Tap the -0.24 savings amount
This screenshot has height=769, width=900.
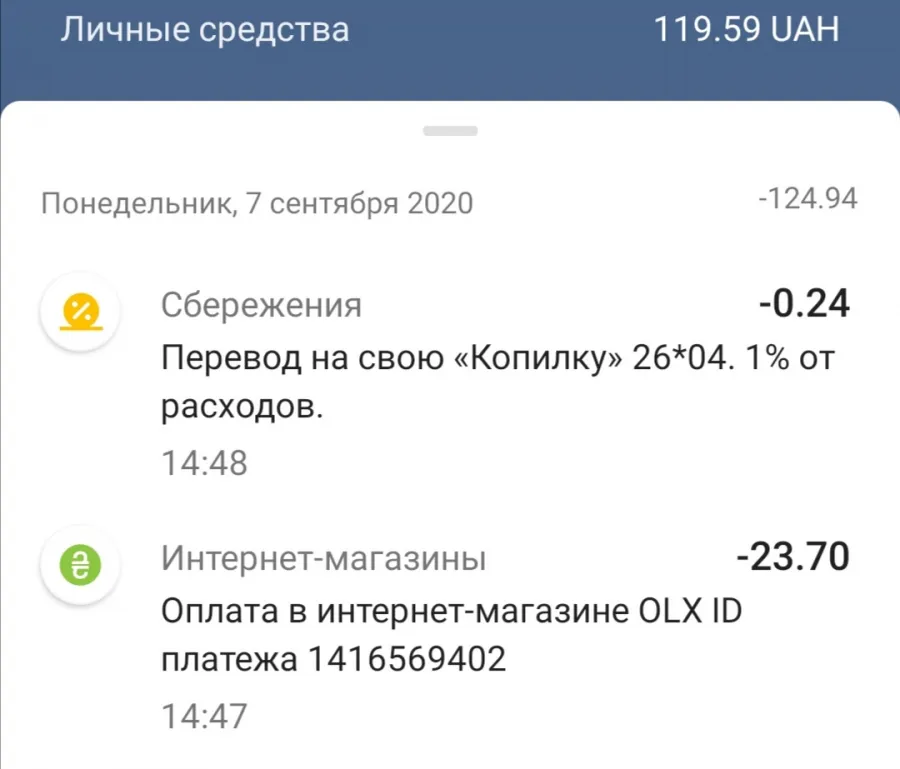pos(804,303)
